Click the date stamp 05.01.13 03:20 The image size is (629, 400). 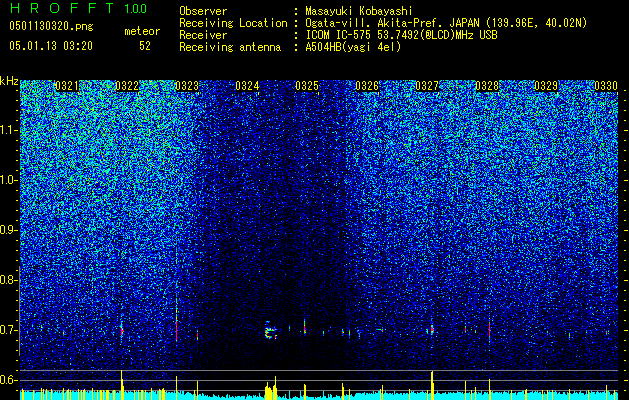coord(51,46)
